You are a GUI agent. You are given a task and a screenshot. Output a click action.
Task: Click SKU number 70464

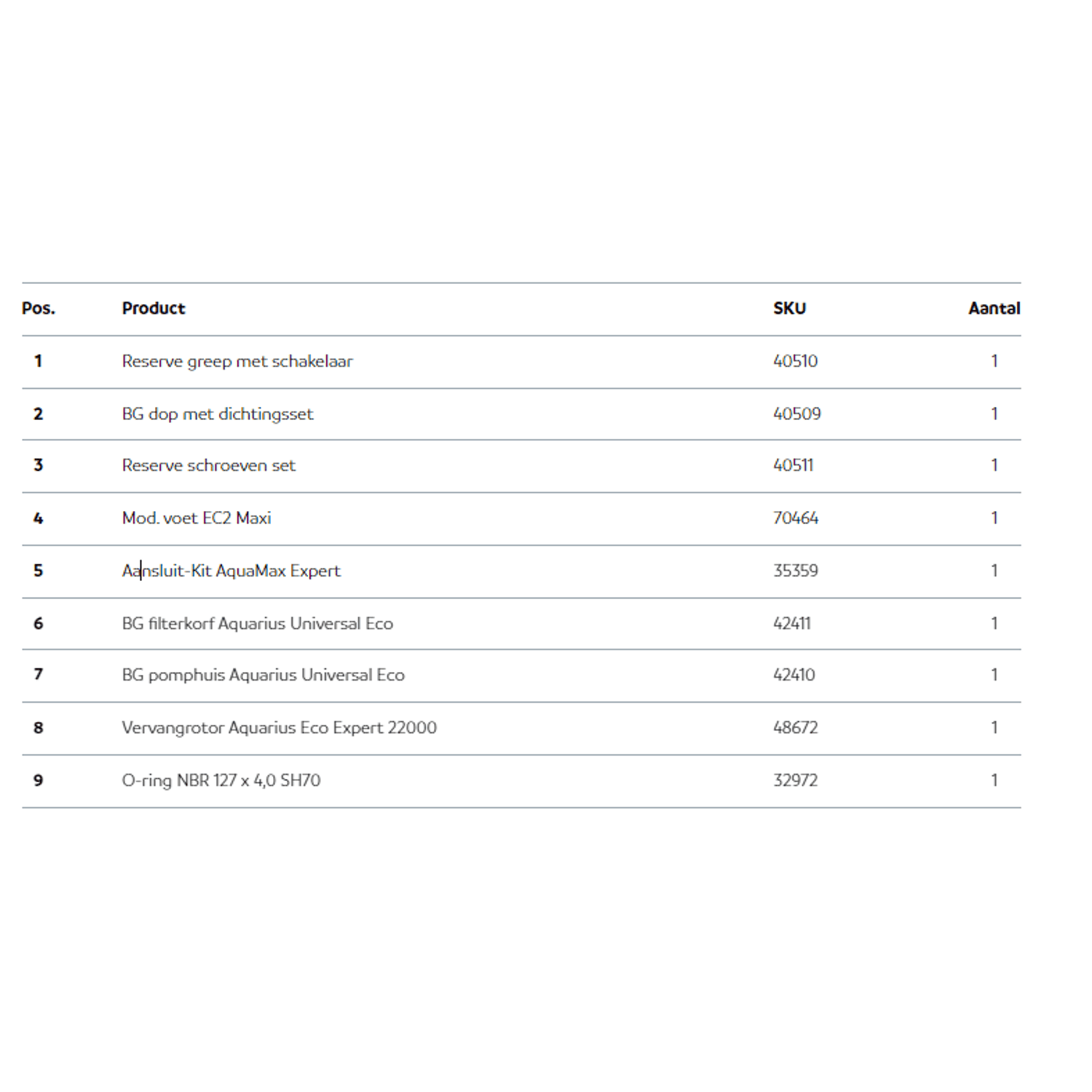click(795, 518)
